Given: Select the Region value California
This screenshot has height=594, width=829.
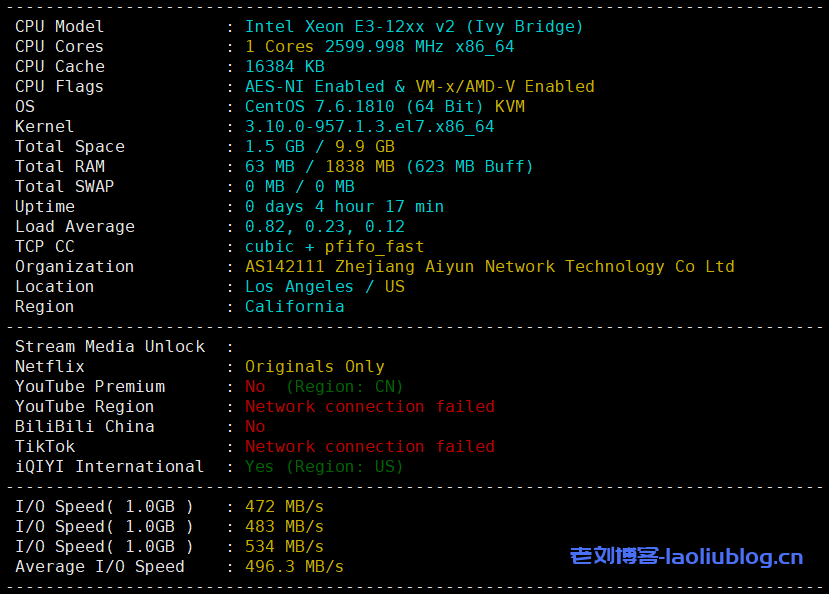Looking at the screenshot, I should click(294, 307).
